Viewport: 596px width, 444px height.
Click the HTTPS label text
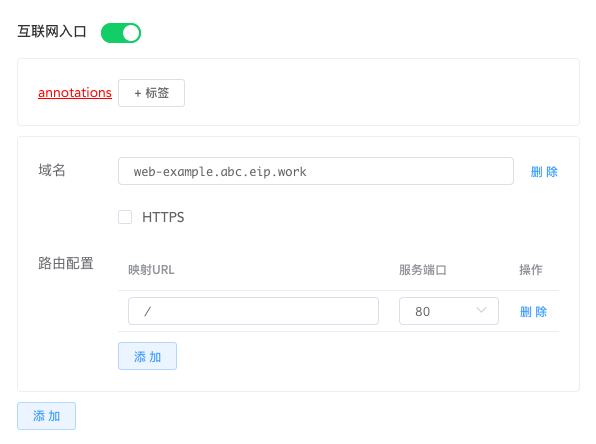(x=163, y=217)
